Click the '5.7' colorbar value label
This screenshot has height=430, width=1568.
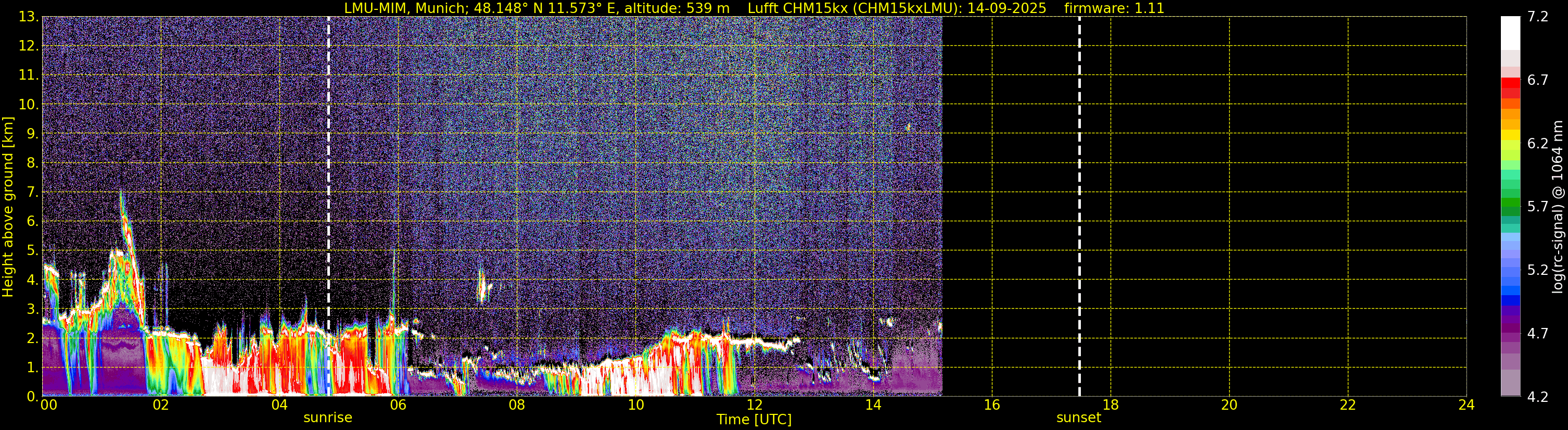[1538, 207]
